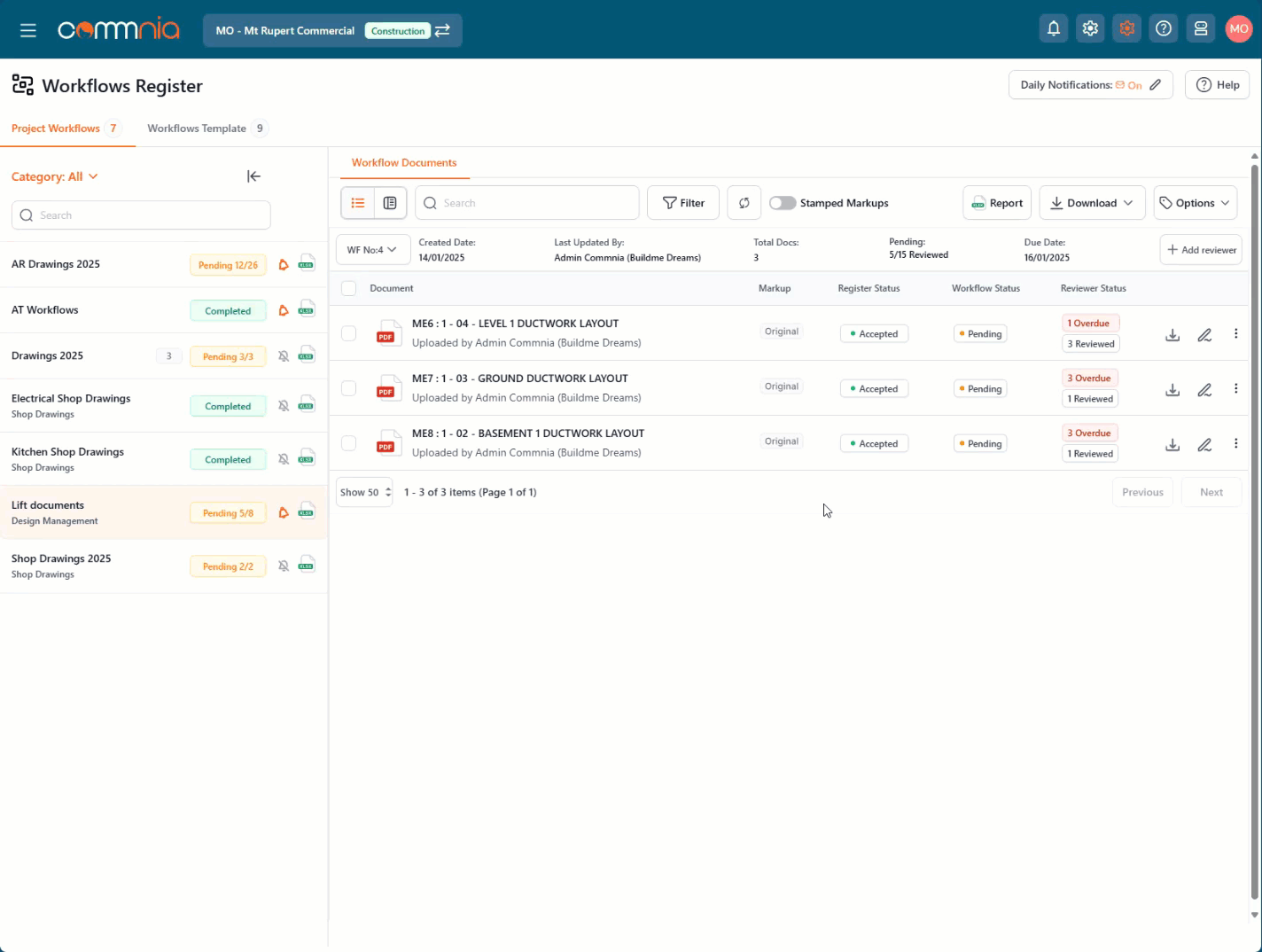Expand the Download dropdown menu
Image resolution: width=1262 pixels, height=952 pixels.
point(1091,203)
